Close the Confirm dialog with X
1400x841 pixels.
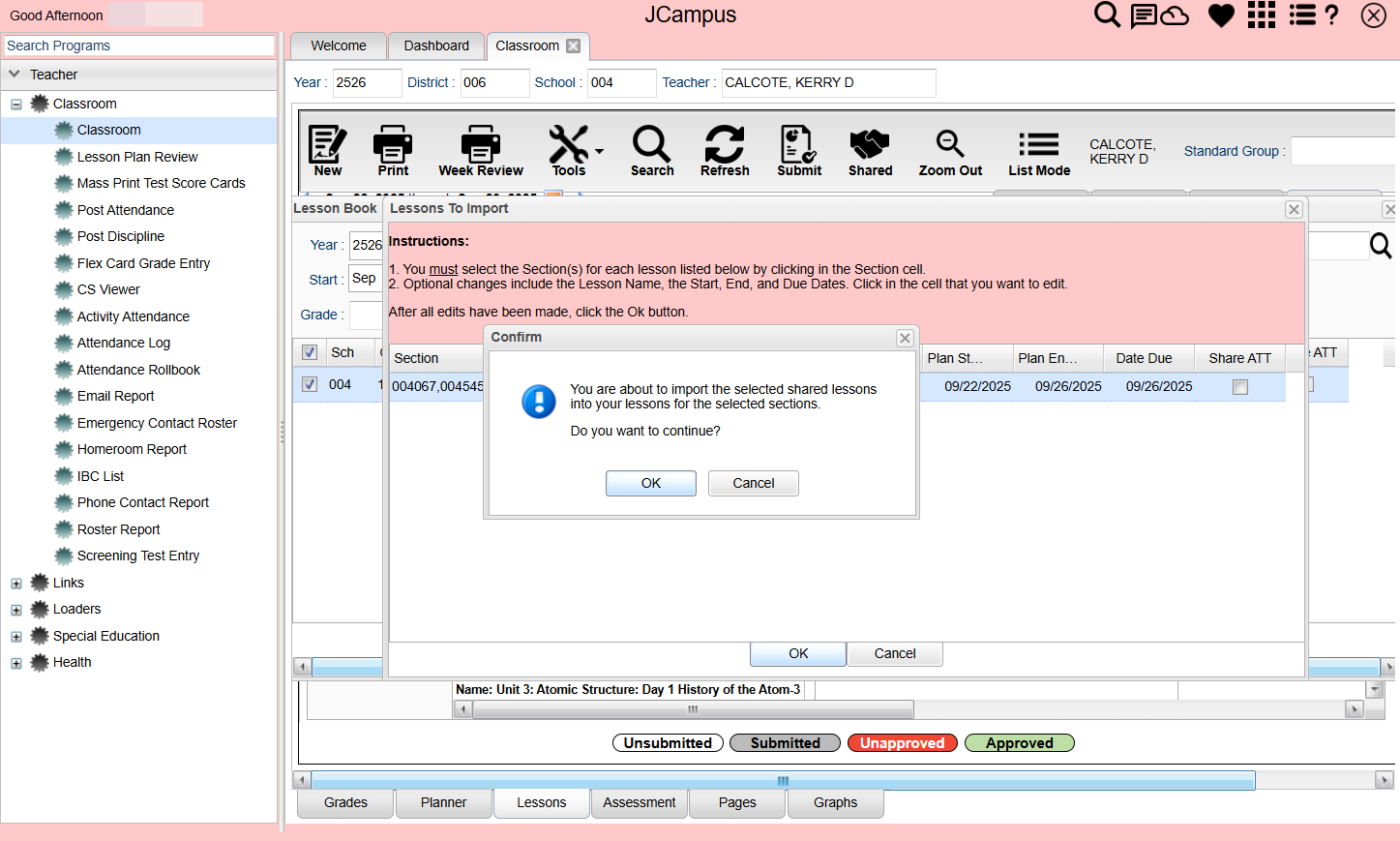coord(905,338)
